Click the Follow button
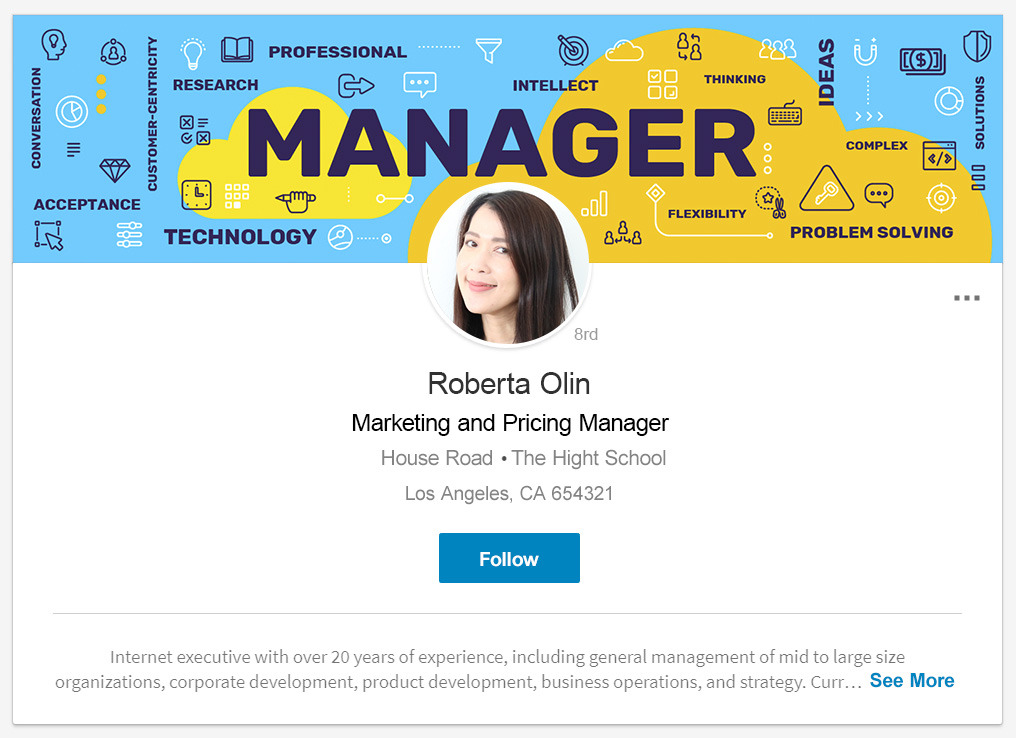 click(x=509, y=558)
